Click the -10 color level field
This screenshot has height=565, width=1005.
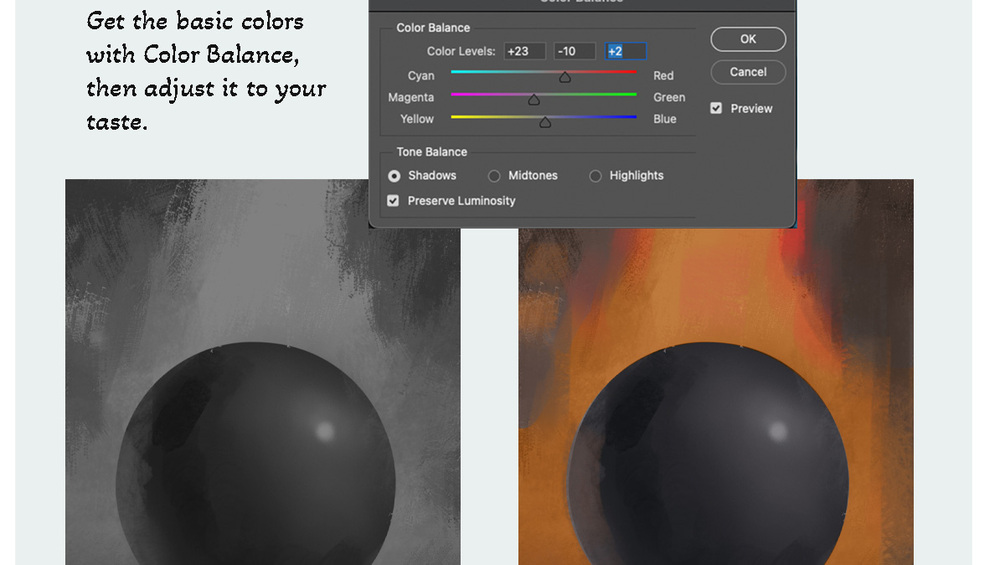pyautogui.click(x=575, y=51)
